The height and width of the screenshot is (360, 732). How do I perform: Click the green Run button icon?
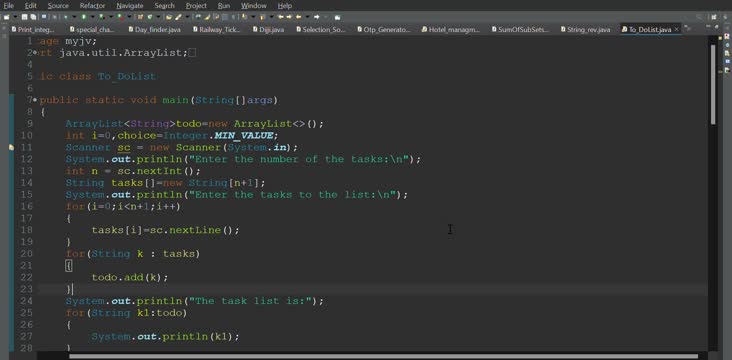pos(84,17)
